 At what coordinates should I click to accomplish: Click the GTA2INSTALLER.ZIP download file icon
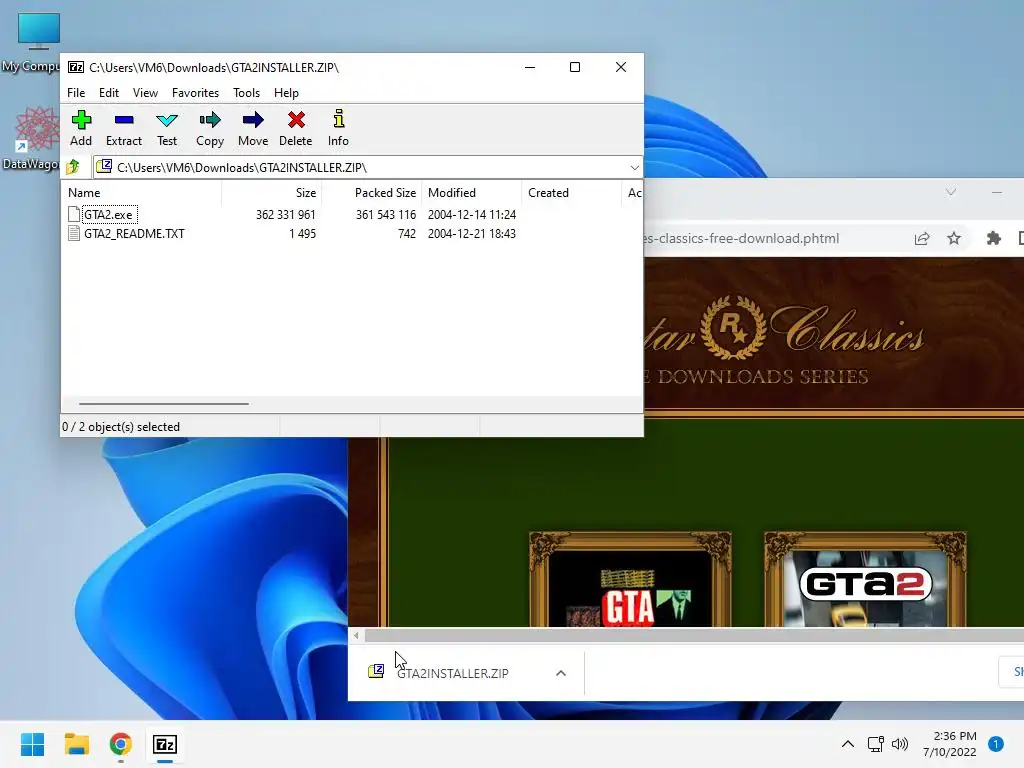pyautogui.click(x=376, y=671)
